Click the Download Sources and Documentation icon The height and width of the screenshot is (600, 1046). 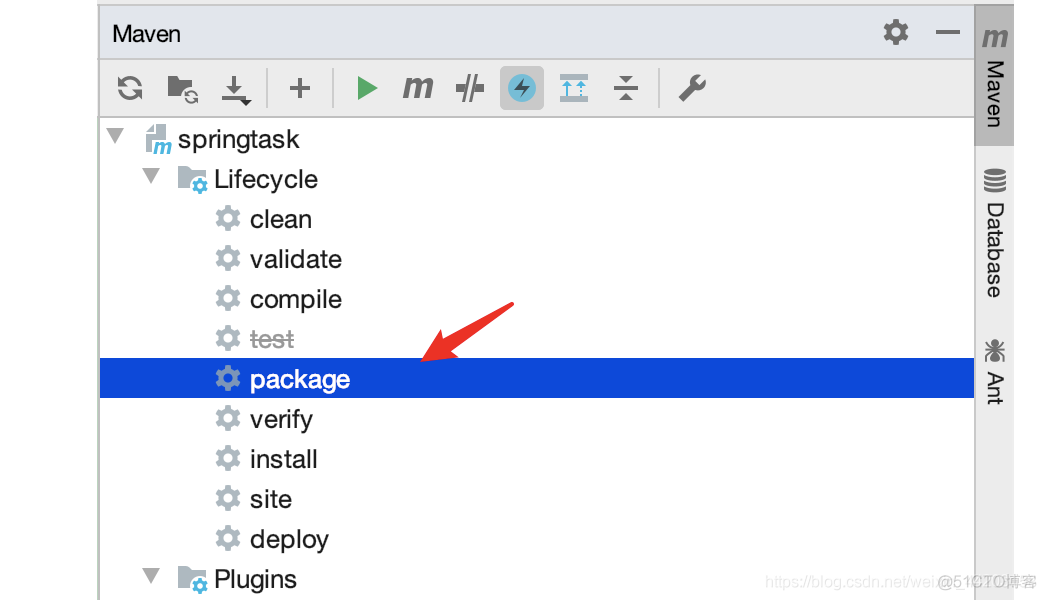(236, 89)
